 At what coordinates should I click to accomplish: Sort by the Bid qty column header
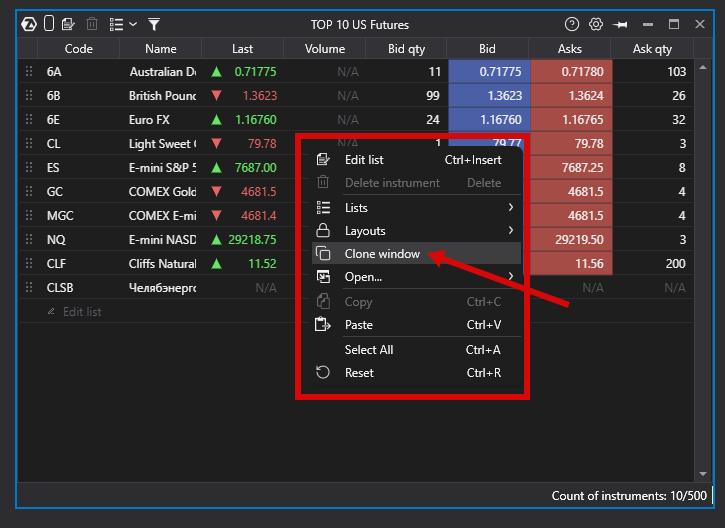pyautogui.click(x=406, y=49)
